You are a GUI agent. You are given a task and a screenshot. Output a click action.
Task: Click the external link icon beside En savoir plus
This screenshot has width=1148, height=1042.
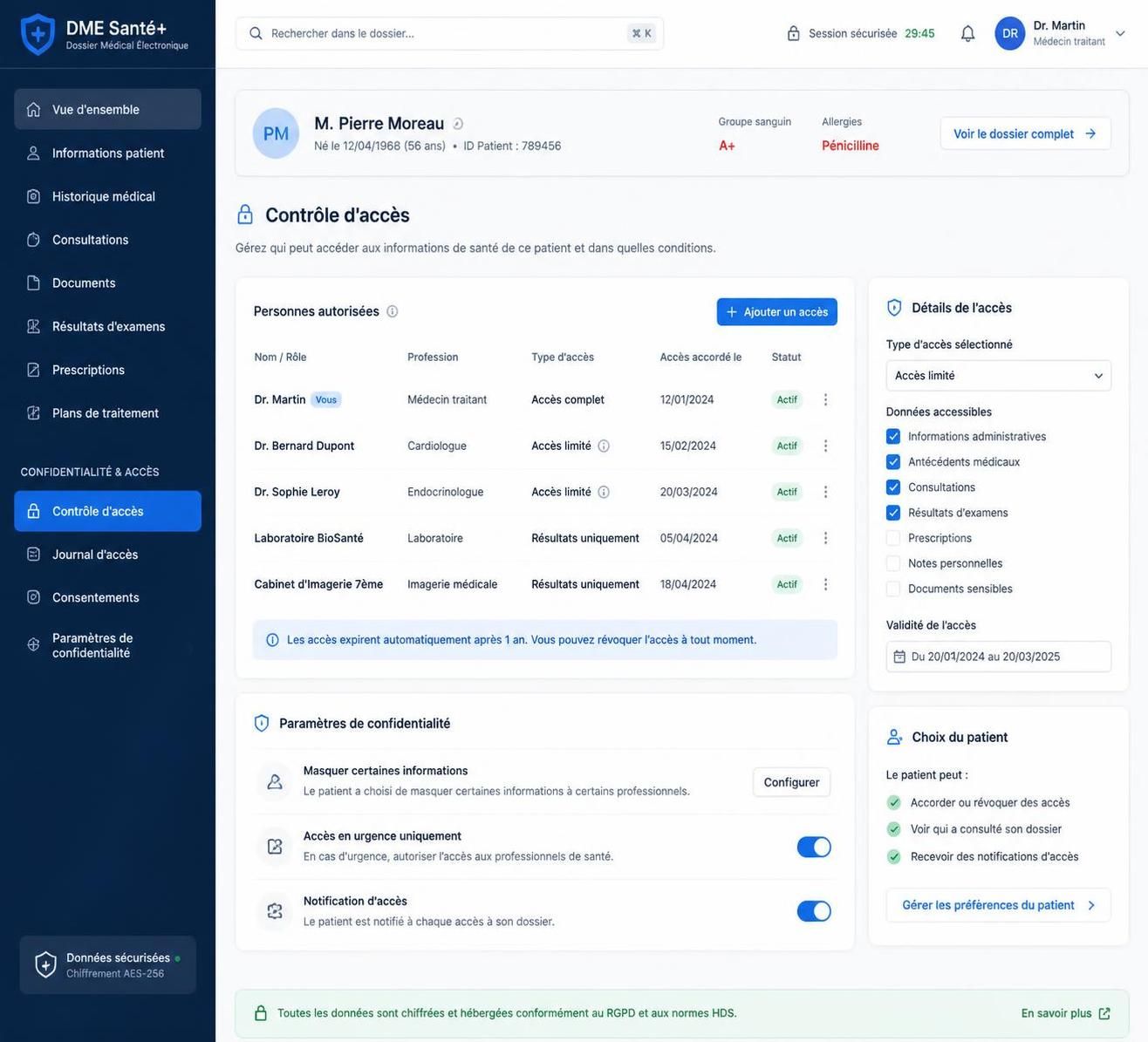1104,1013
